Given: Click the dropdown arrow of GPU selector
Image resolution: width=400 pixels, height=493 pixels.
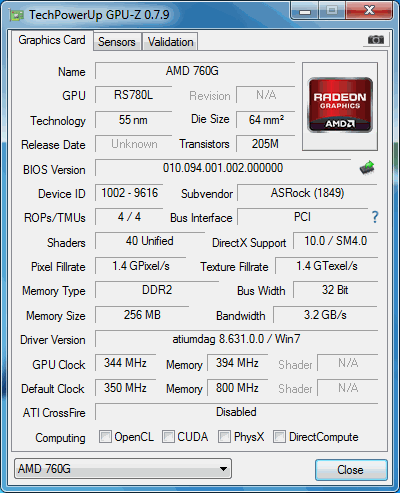Looking at the screenshot, I should pos(223,469).
